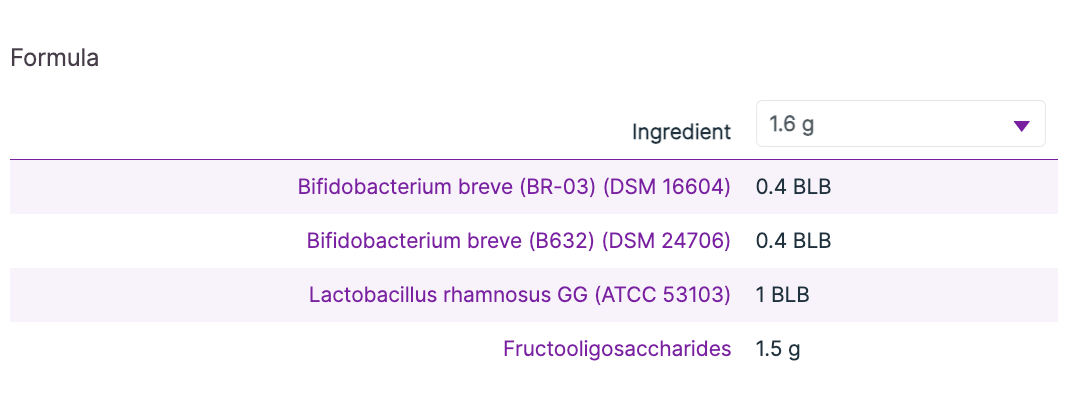
Task: Click the 1.6 g text in the selector
Action: click(791, 125)
